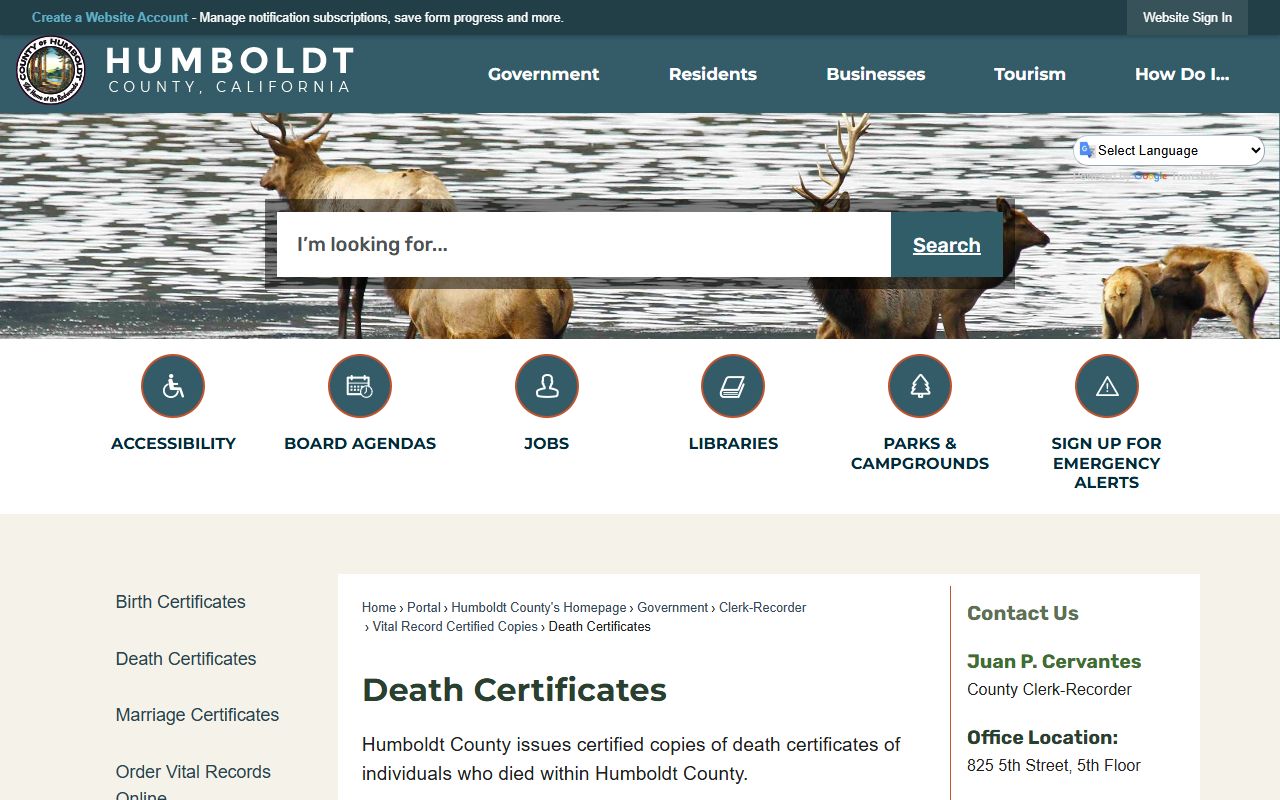Open the Board Agendas calendar icon
1280x800 pixels.
point(360,386)
